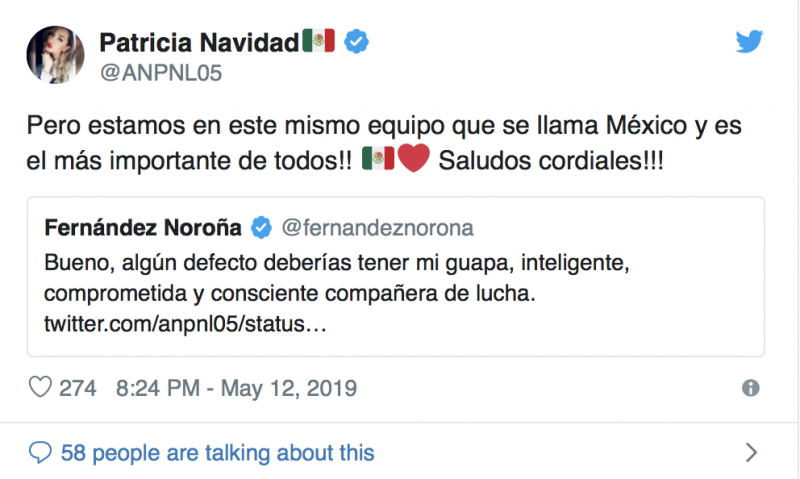
Task: Open the Fernández Noroña author name
Action: [x=143, y=228]
